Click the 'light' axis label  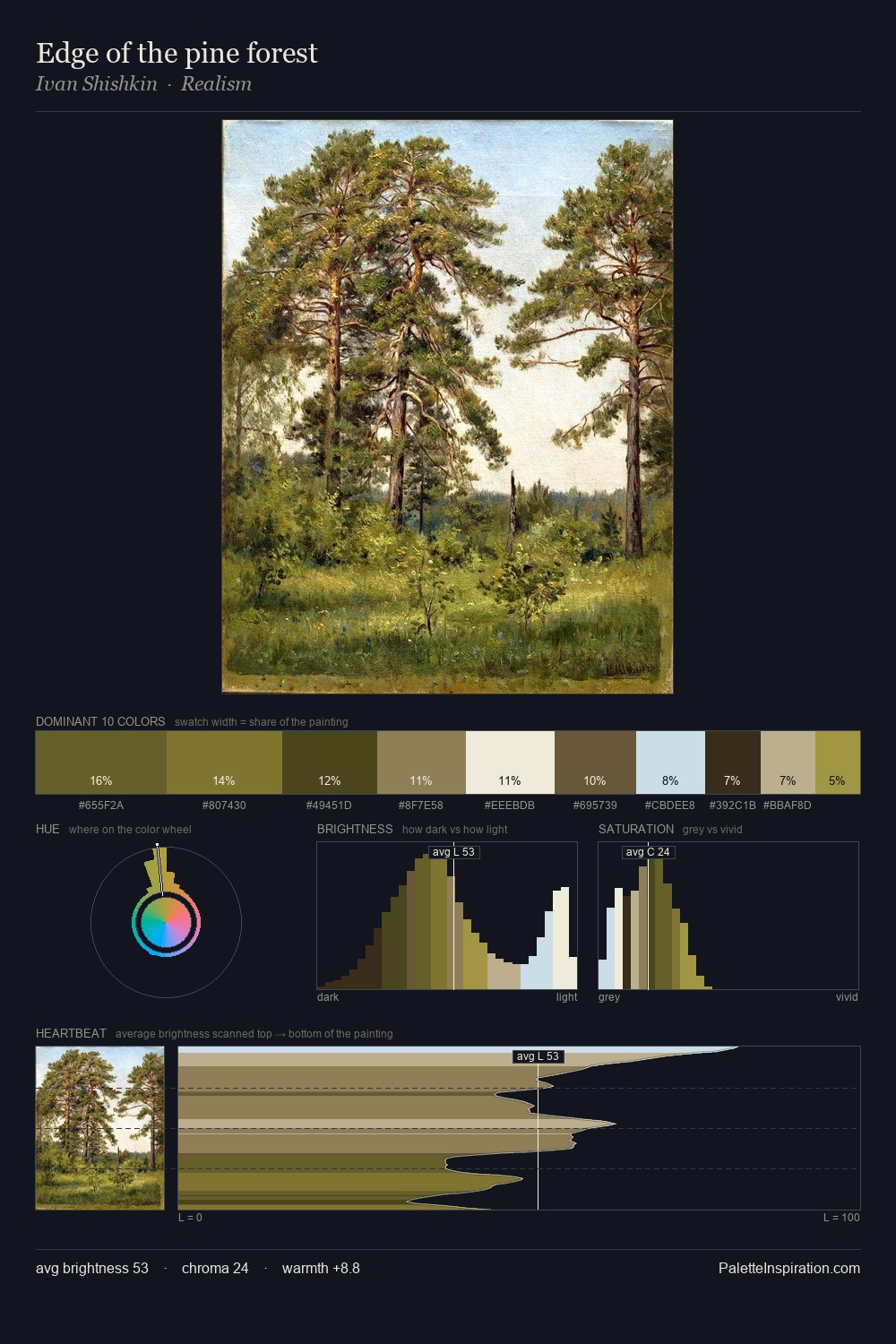click(567, 996)
